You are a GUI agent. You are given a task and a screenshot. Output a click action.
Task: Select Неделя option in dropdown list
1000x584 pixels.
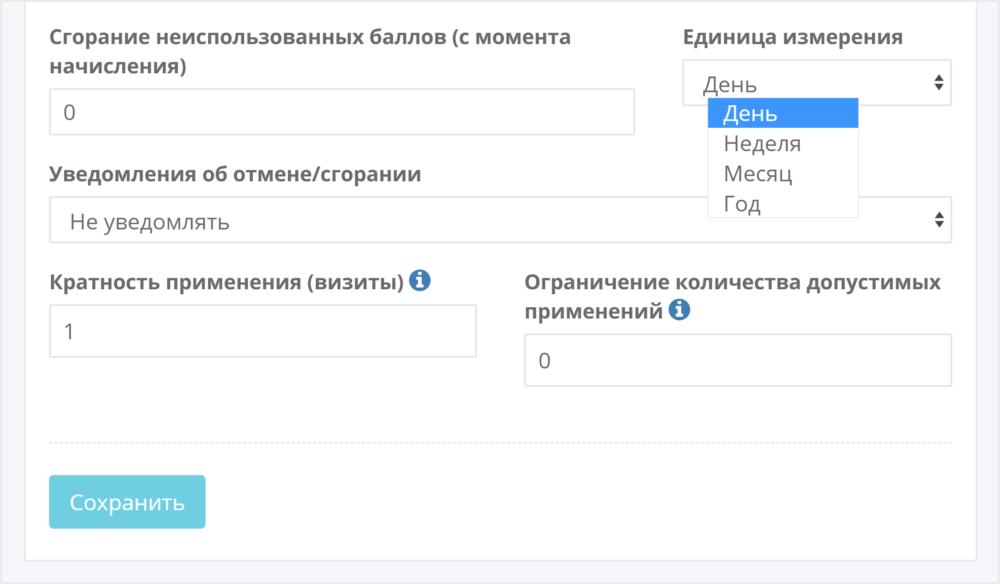pos(783,143)
